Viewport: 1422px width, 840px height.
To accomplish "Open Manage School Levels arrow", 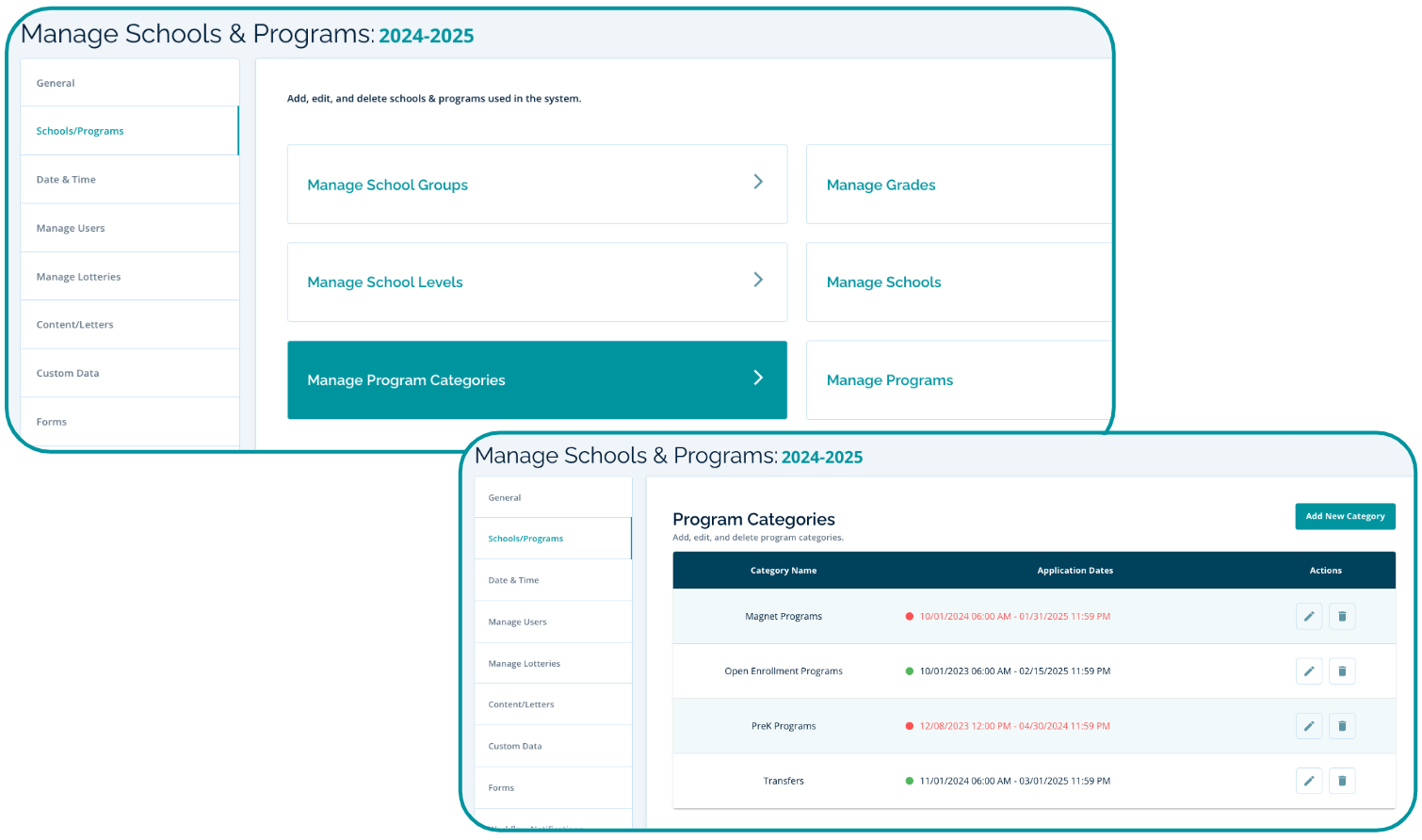I will click(x=758, y=280).
